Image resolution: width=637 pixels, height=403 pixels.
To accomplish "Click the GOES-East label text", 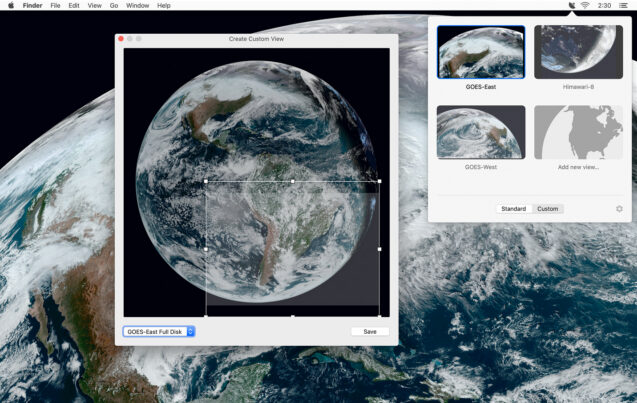I will pos(481,87).
